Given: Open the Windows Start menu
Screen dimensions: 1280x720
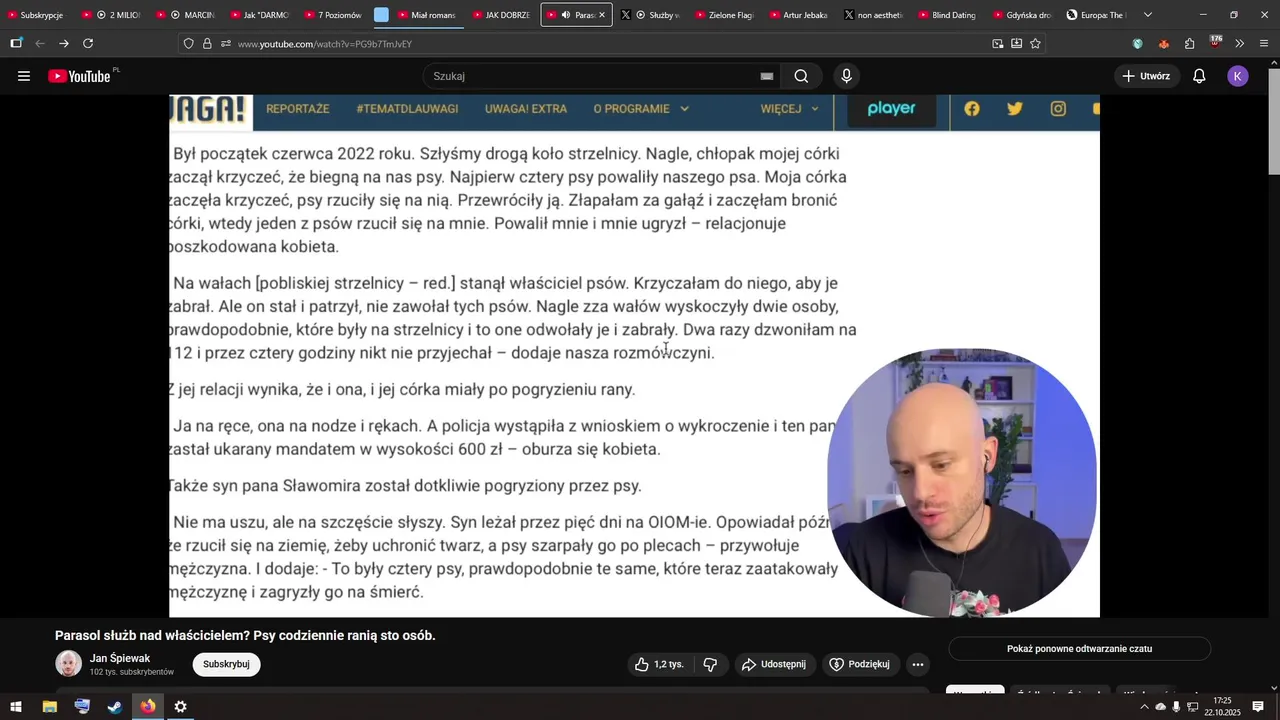Looking at the screenshot, I should click(16, 707).
